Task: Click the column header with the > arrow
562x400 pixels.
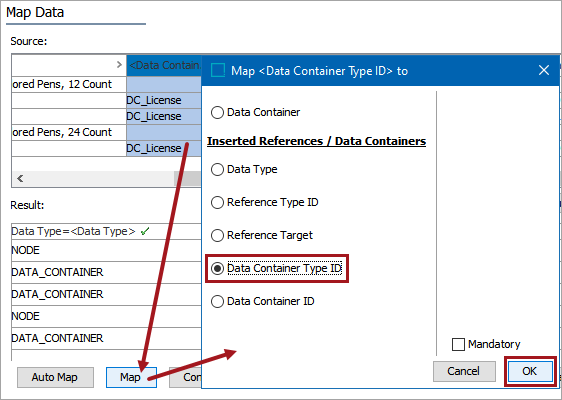Action: pos(69,65)
